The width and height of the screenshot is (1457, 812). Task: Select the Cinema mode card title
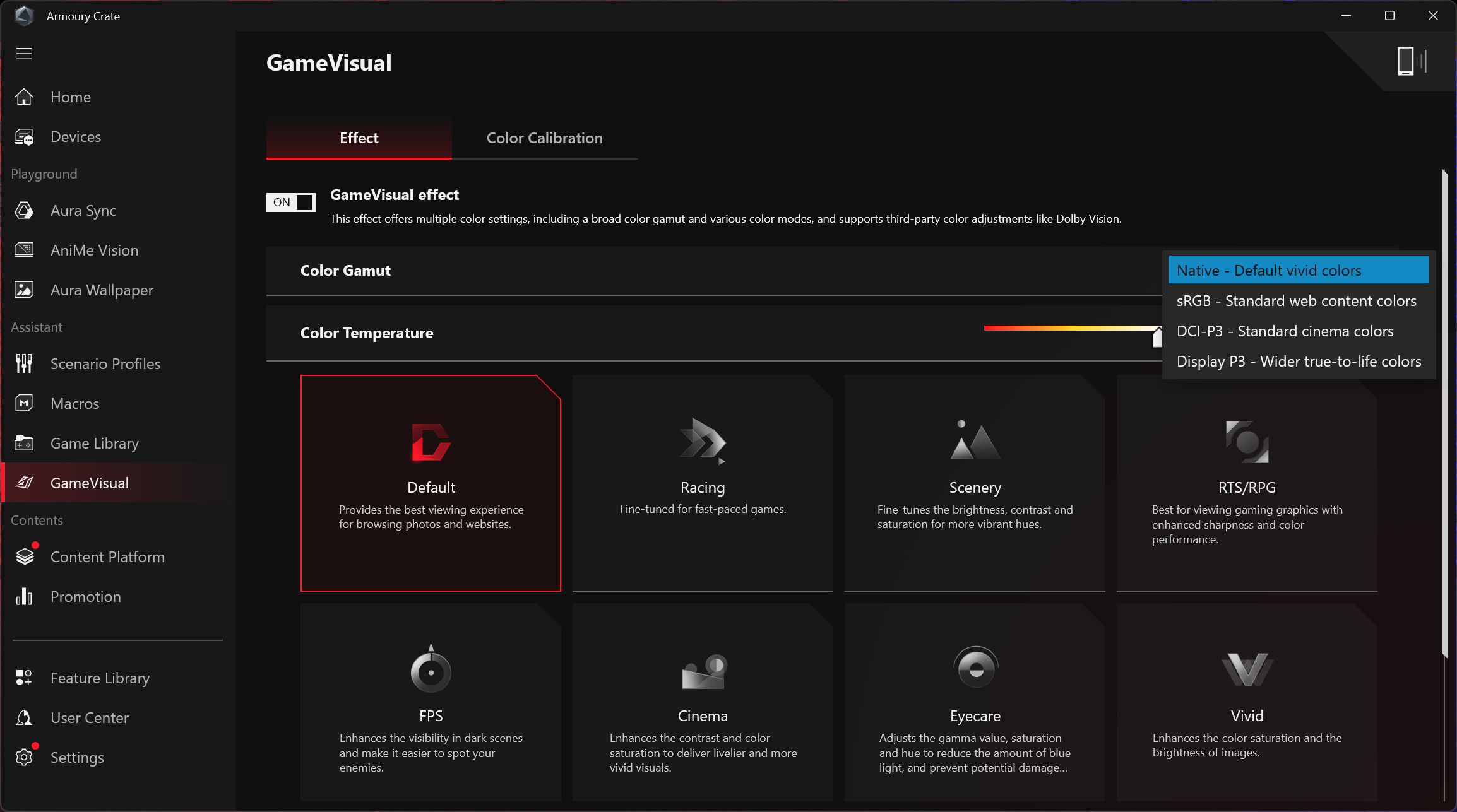pos(703,716)
